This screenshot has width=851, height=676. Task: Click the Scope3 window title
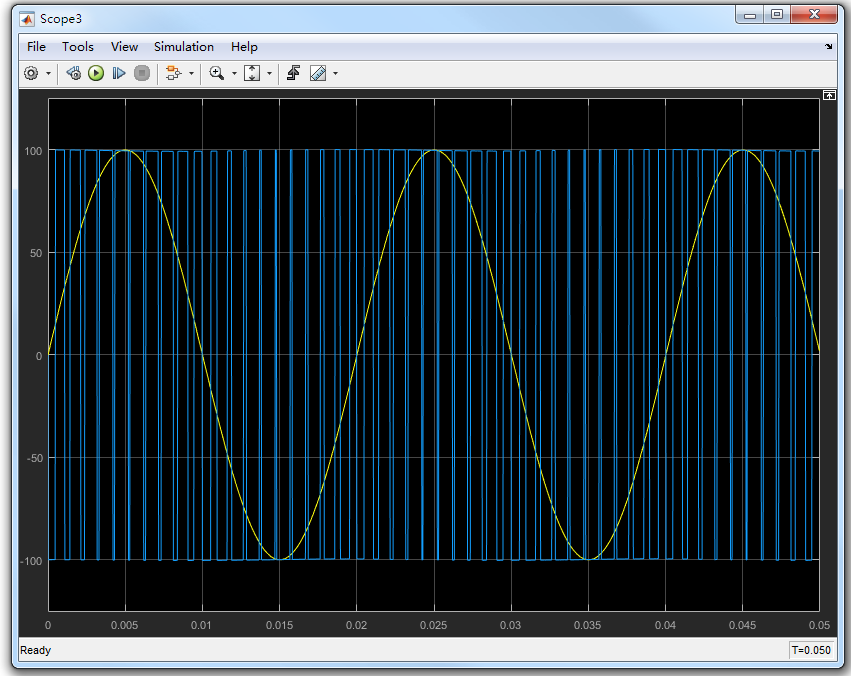(x=61, y=19)
